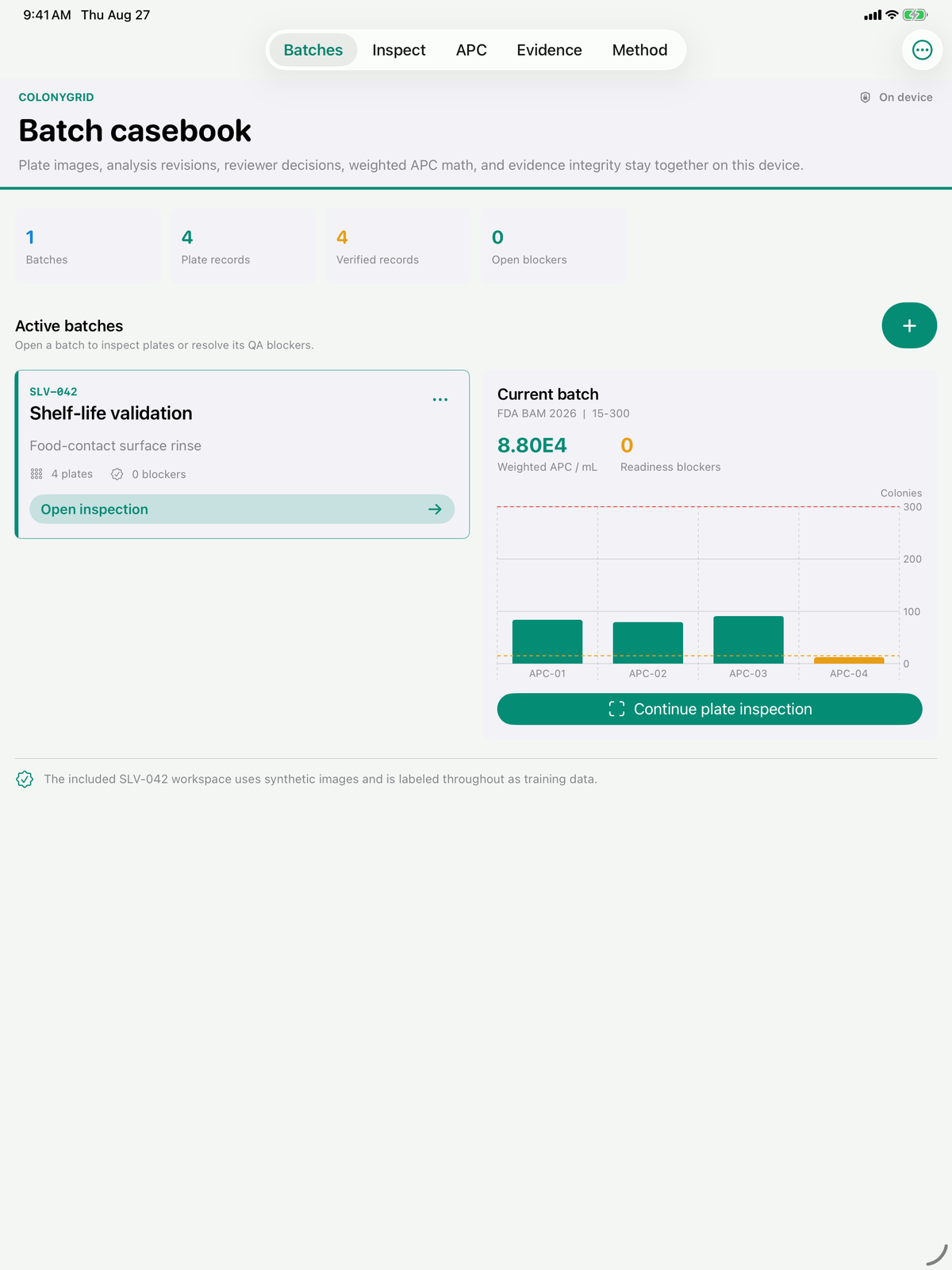
Task: Click the APC-04 axis label
Action: 849,673
